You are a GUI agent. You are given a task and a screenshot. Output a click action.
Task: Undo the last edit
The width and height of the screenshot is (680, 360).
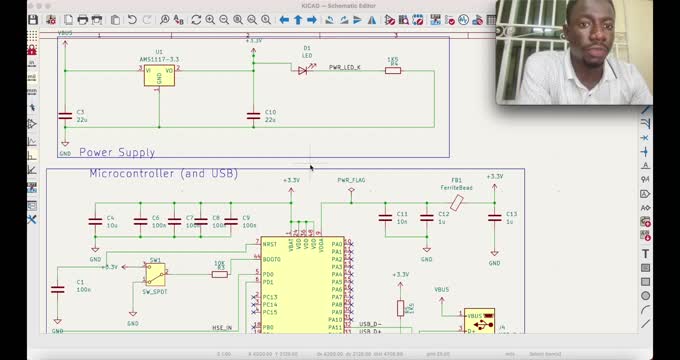pyautogui.click(x=132, y=20)
